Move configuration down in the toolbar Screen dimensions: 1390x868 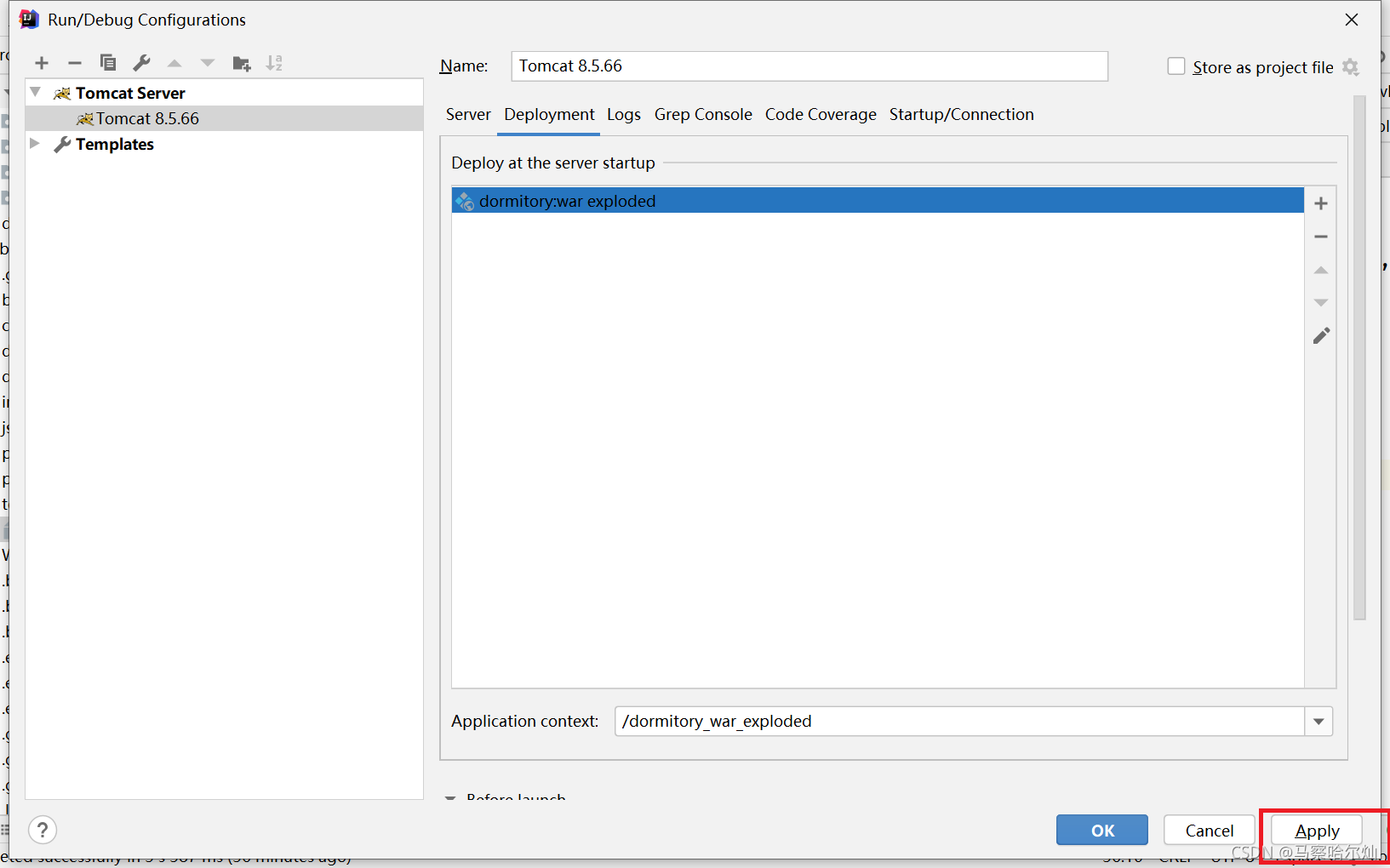tap(208, 63)
